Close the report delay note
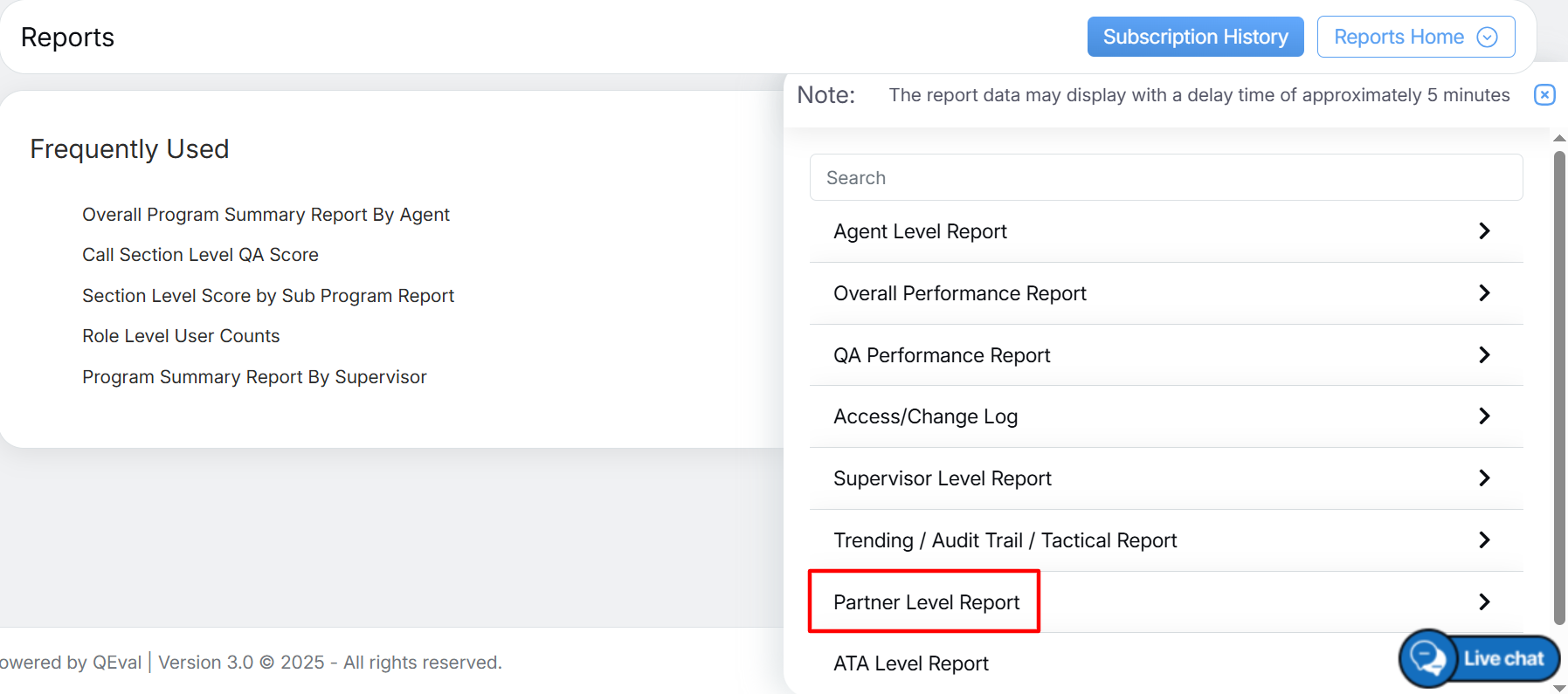 coord(1544,95)
